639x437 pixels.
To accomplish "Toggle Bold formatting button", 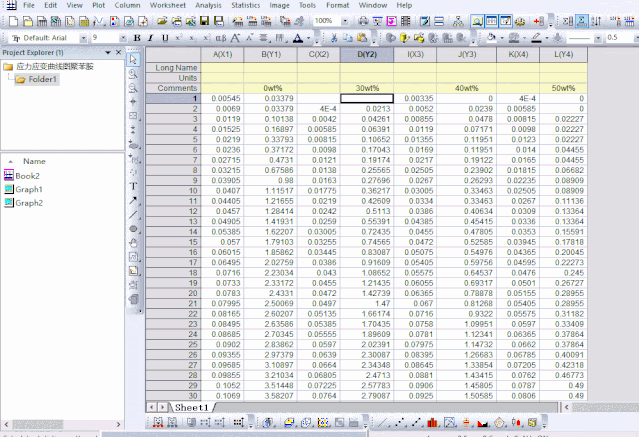I will (137, 38).
